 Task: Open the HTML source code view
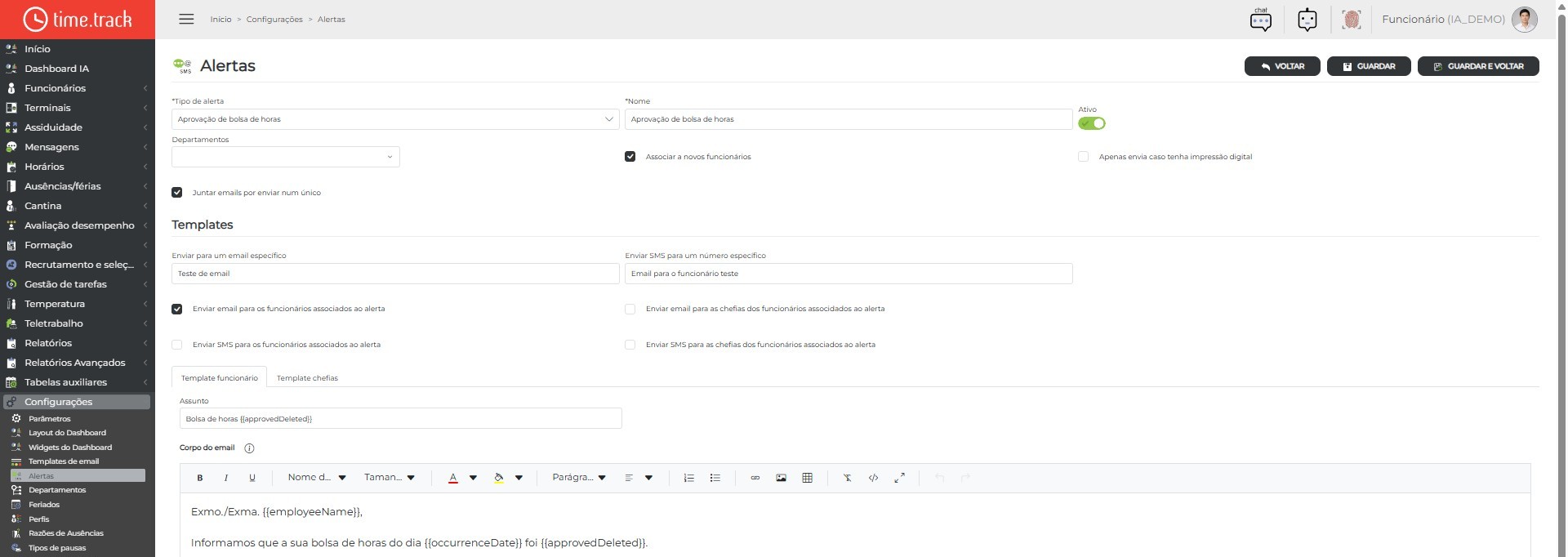point(874,478)
